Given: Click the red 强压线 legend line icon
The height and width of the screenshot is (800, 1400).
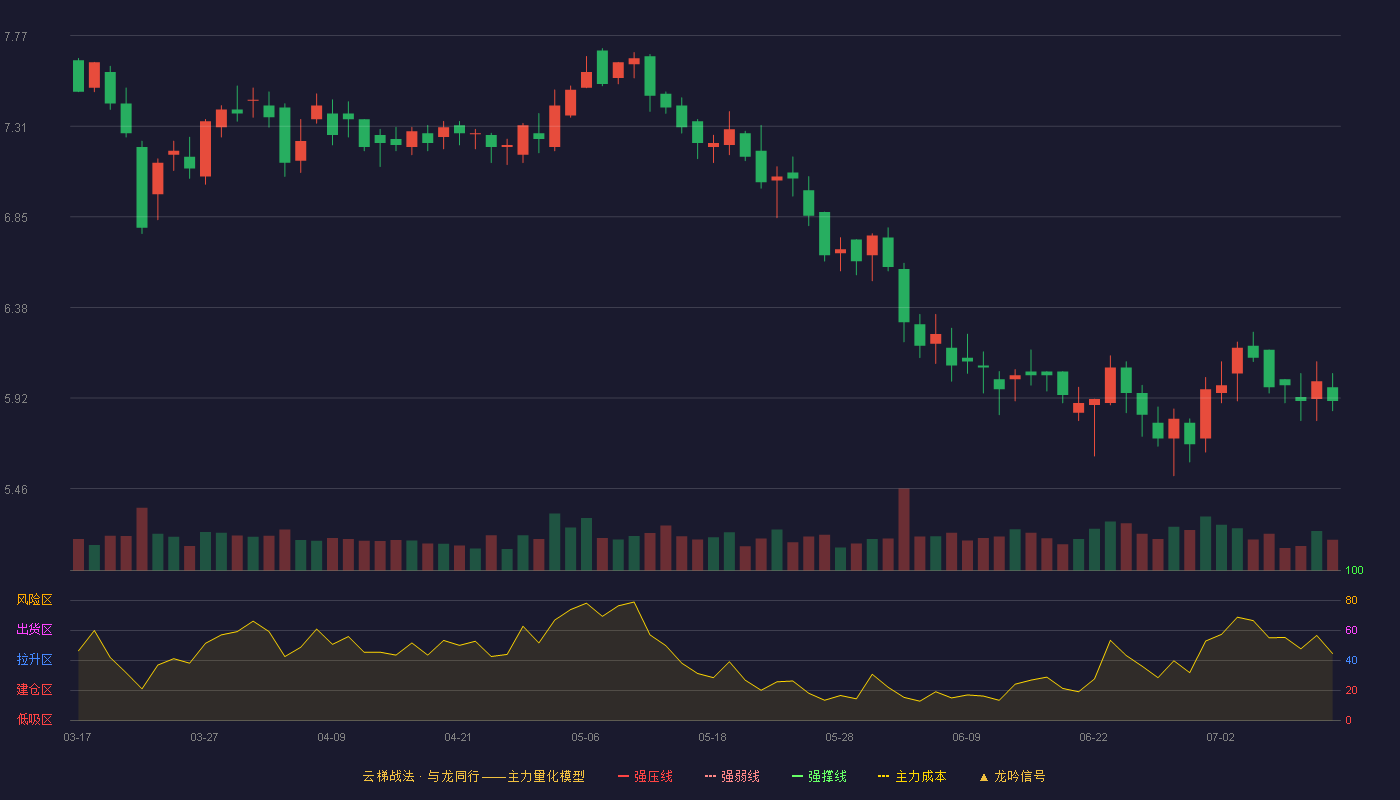Looking at the screenshot, I should tap(623, 776).
